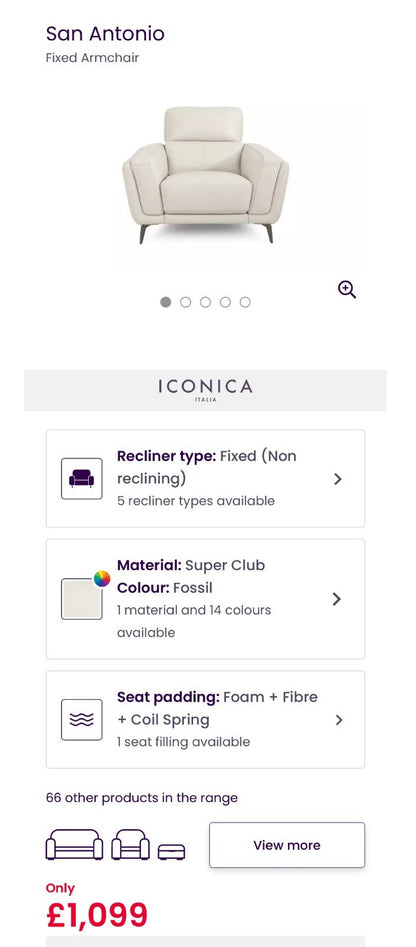Select the footstool icon in range
This screenshot has height=947, width=416.
(171, 852)
